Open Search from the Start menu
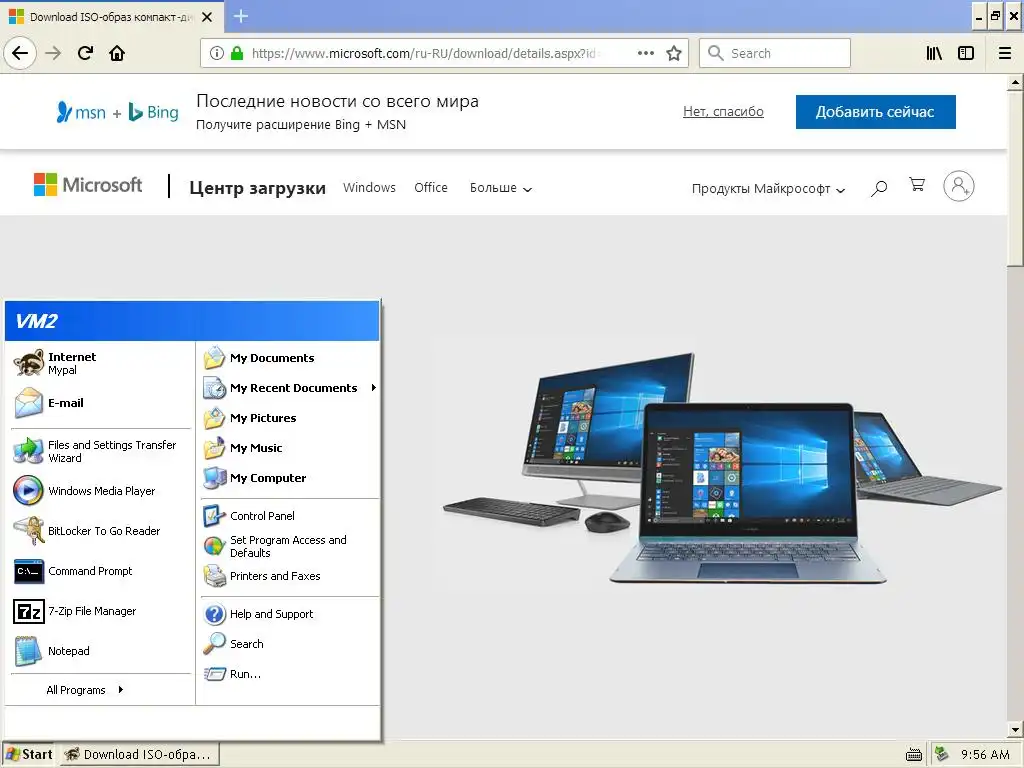The height and width of the screenshot is (768, 1024). pos(289,644)
